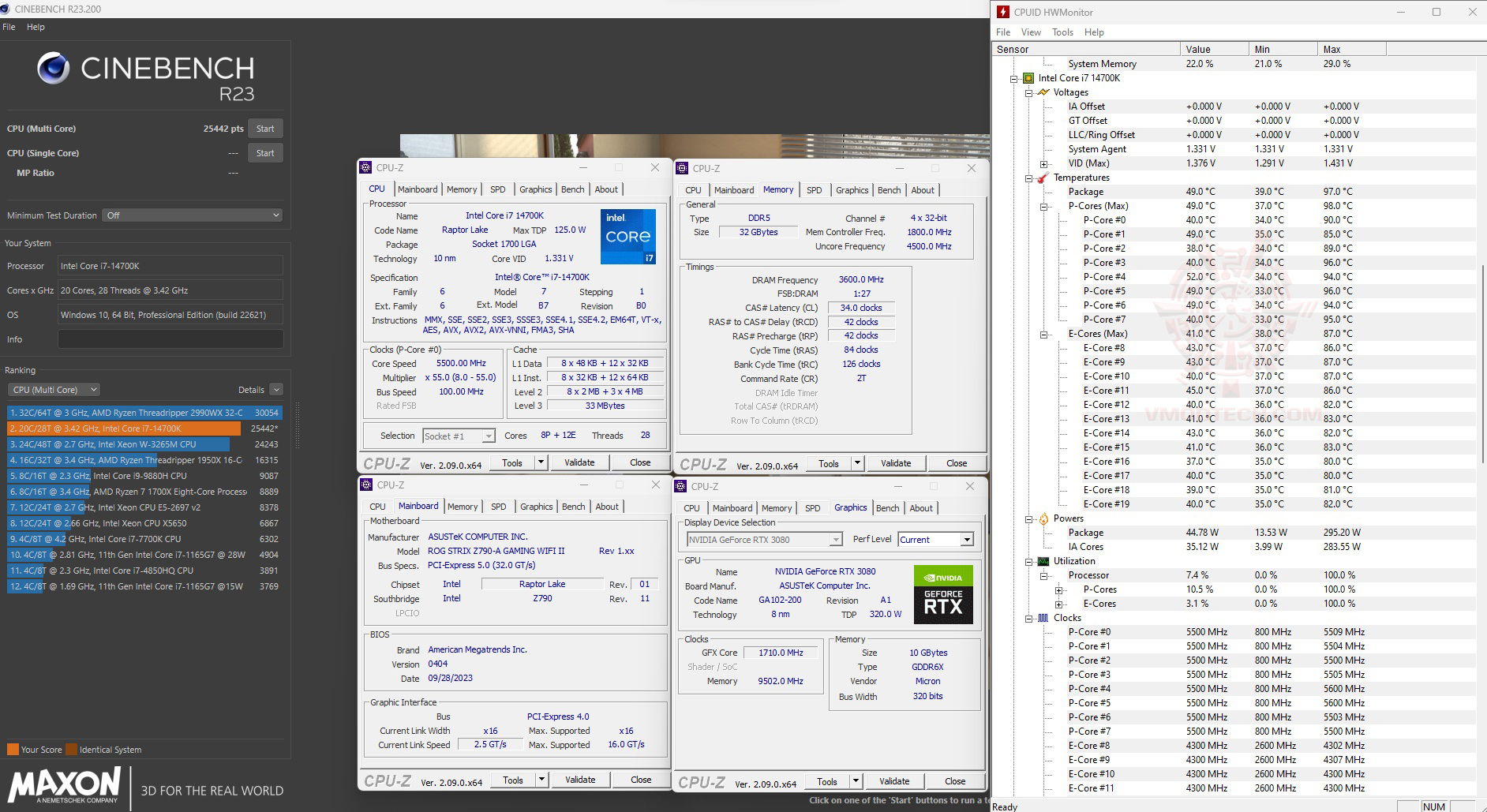
Task: Collapse the Clocks node in HWMonitor
Action: tap(1029, 618)
